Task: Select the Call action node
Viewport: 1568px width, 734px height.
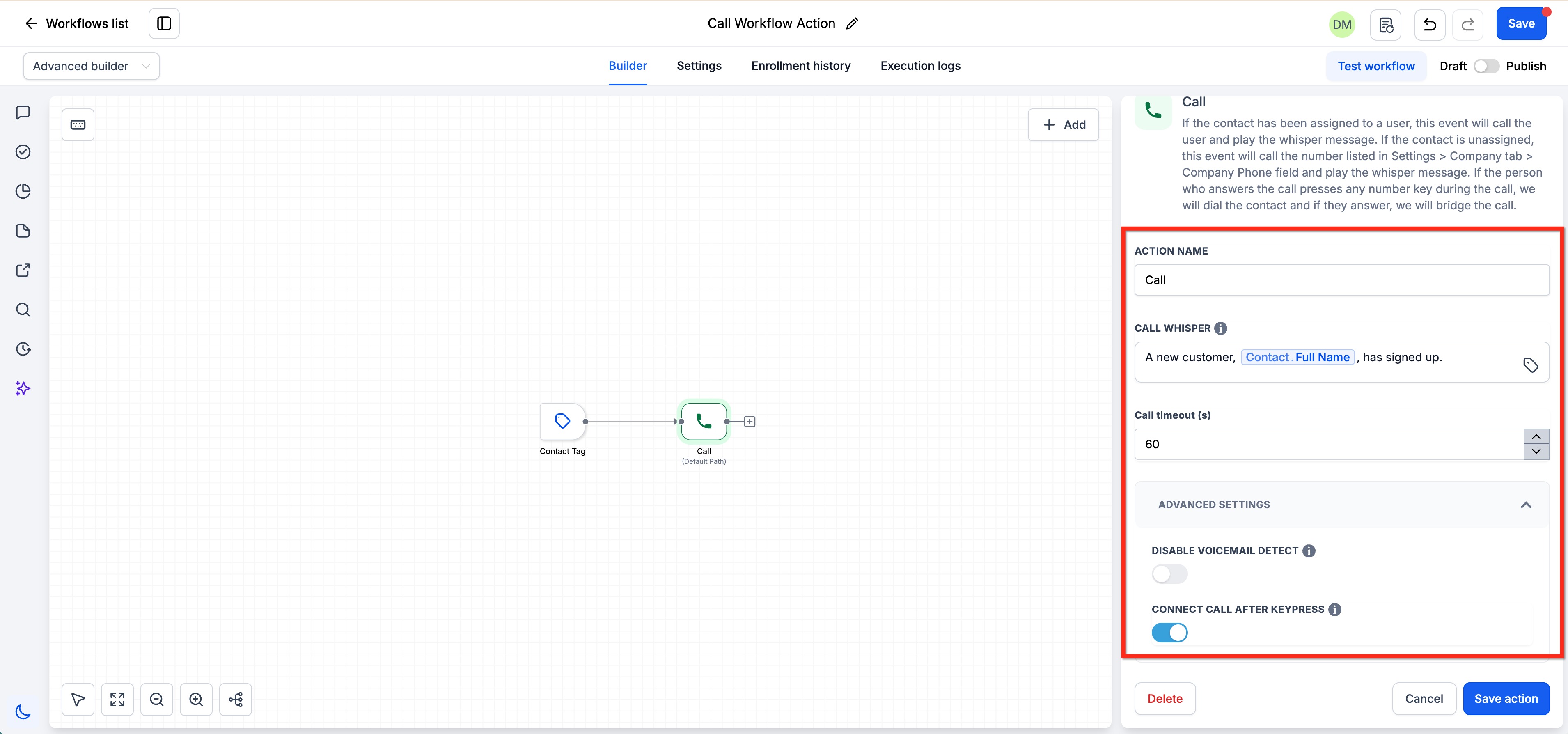Action: pyautogui.click(x=704, y=421)
